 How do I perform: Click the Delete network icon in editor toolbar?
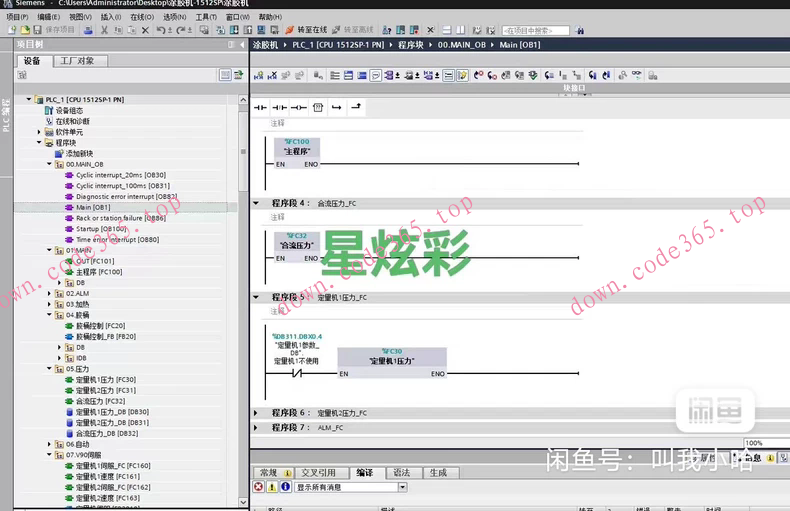272,76
